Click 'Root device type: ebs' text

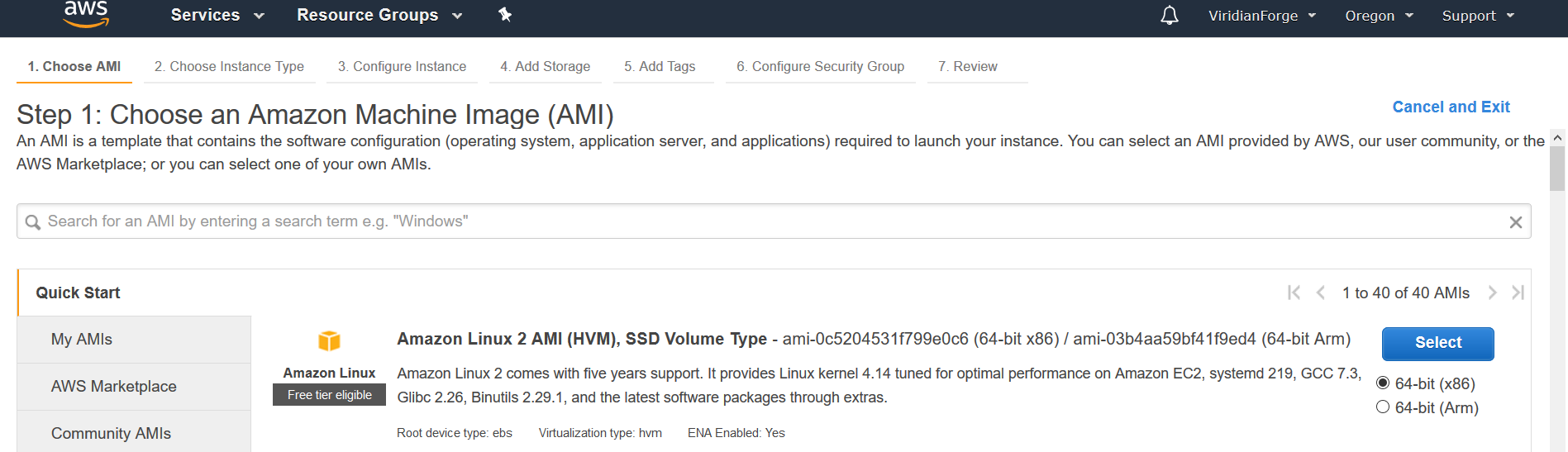pyautogui.click(x=455, y=433)
